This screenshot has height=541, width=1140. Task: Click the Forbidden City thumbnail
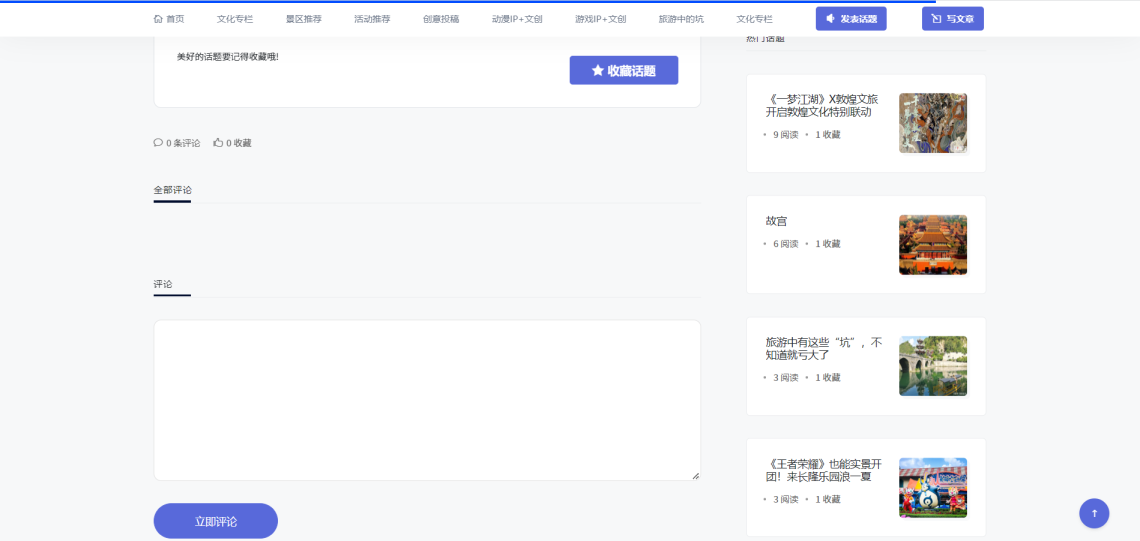[933, 245]
